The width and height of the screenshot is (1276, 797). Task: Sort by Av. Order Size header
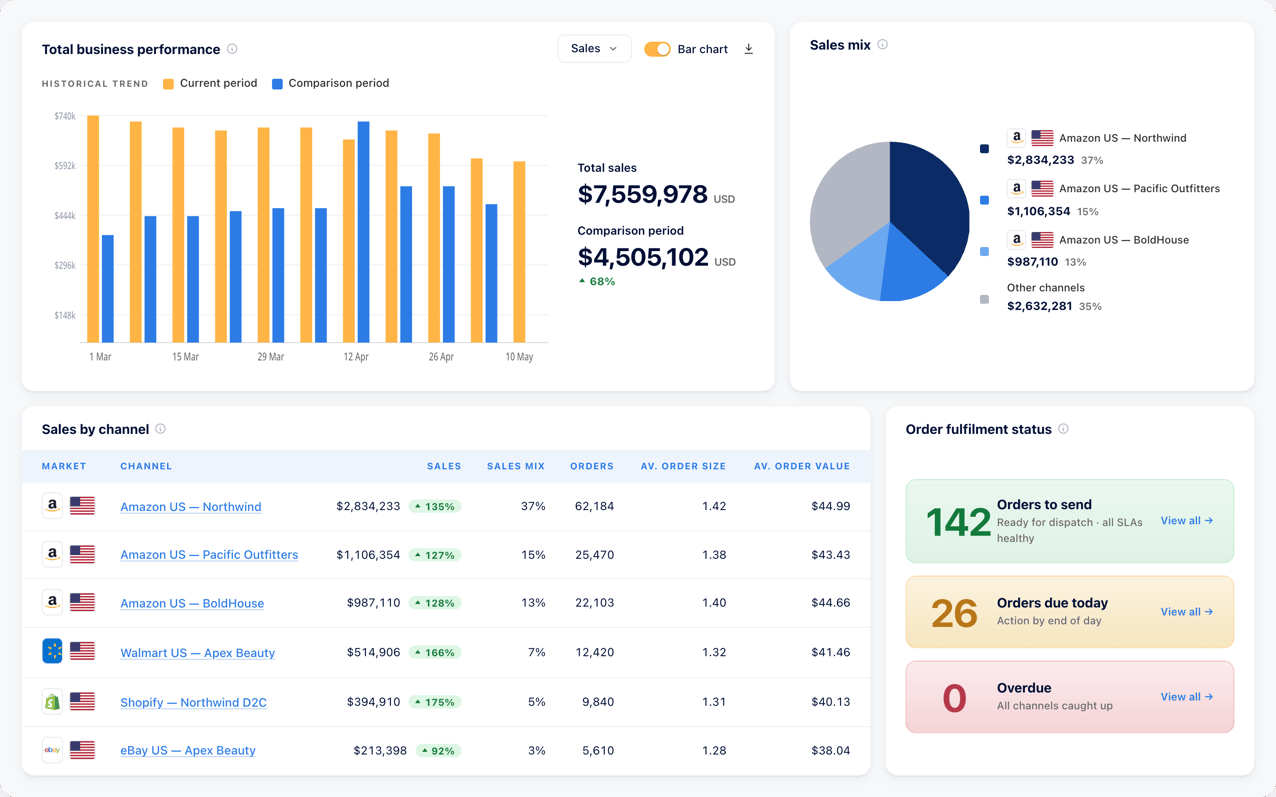pyautogui.click(x=683, y=466)
